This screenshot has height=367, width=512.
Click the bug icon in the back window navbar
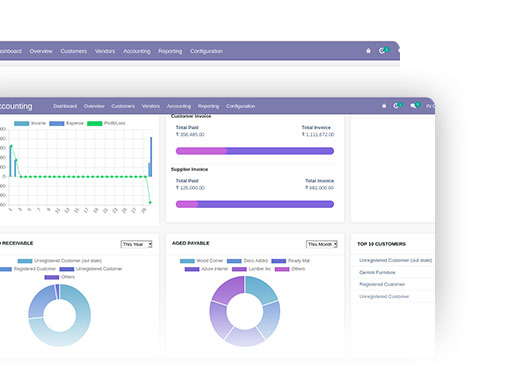click(368, 51)
